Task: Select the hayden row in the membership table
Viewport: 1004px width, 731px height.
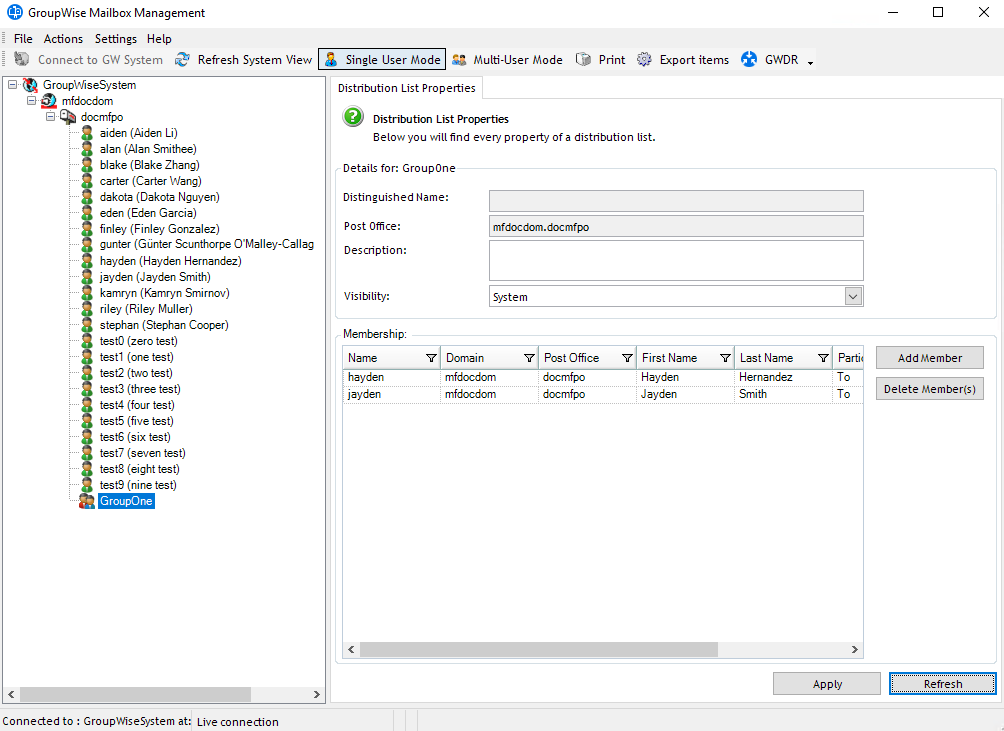Action: 603,377
